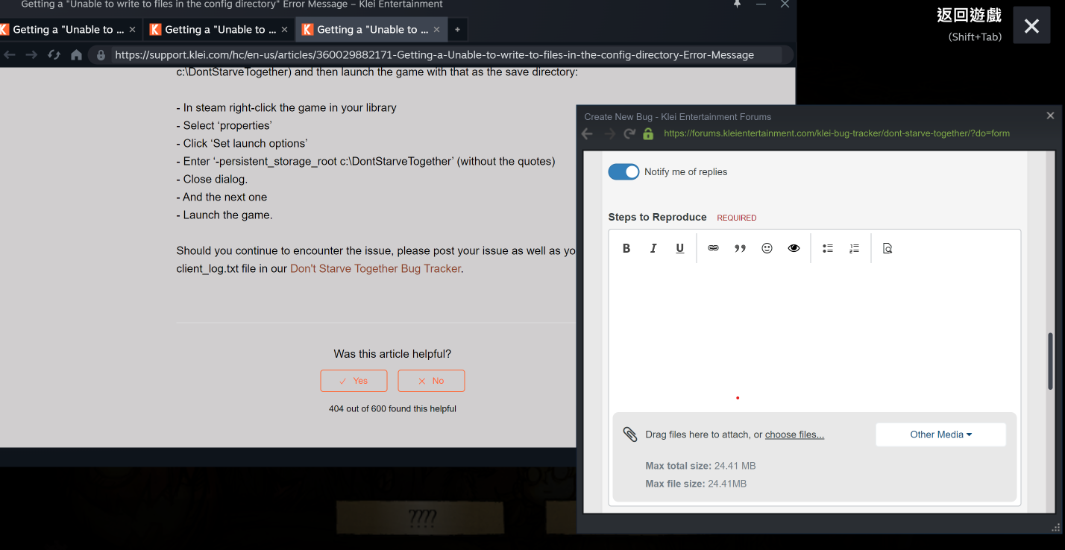
Task: Open the Don't Starve Together Bug Tracker link
Action: [x=375, y=269]
